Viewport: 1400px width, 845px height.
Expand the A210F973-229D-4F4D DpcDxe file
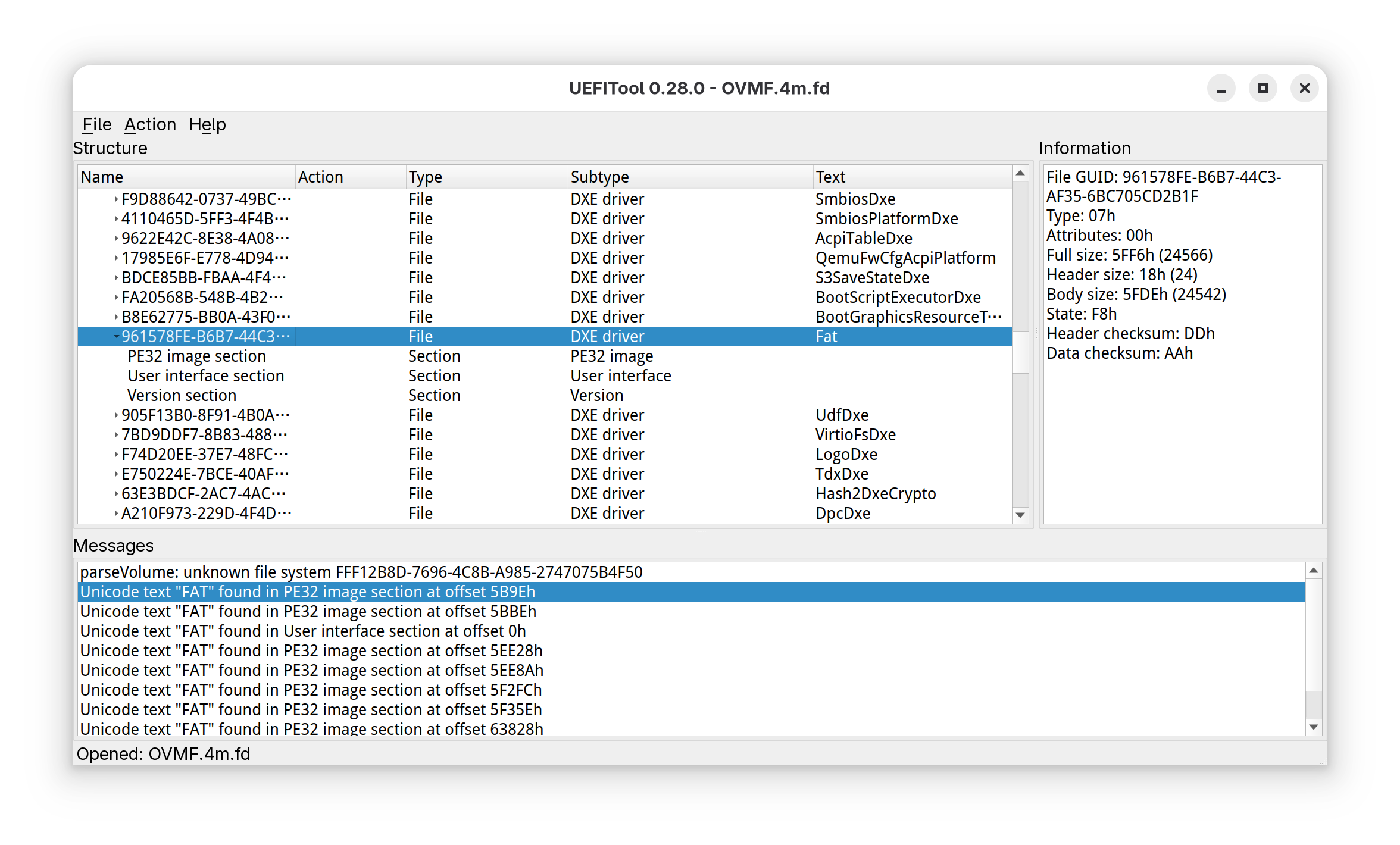point(116,514)
